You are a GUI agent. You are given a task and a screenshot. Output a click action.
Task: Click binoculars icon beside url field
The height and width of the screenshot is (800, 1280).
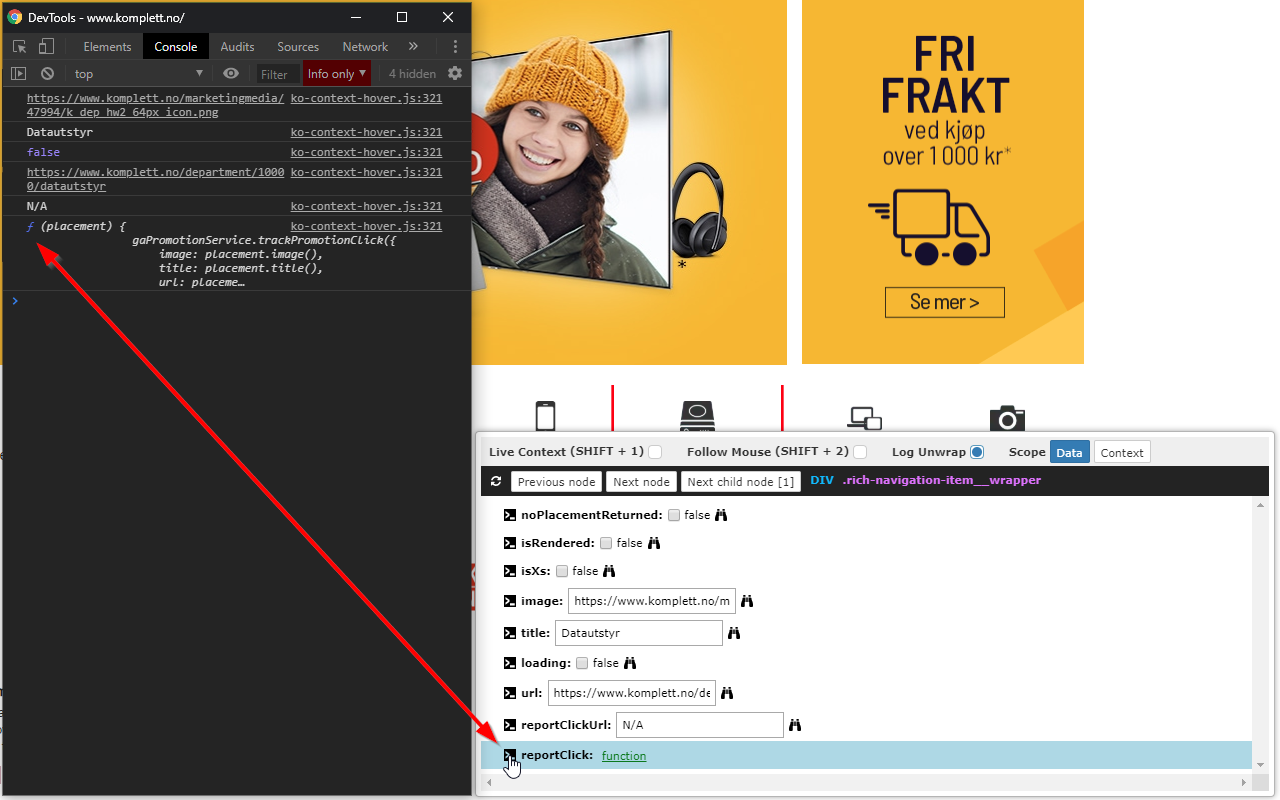(727, 693)
